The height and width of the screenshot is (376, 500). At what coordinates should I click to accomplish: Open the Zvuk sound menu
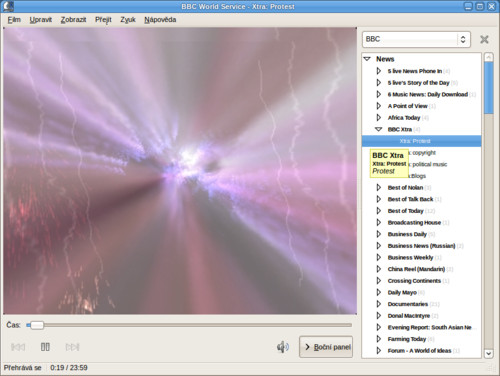pos(128,20)
